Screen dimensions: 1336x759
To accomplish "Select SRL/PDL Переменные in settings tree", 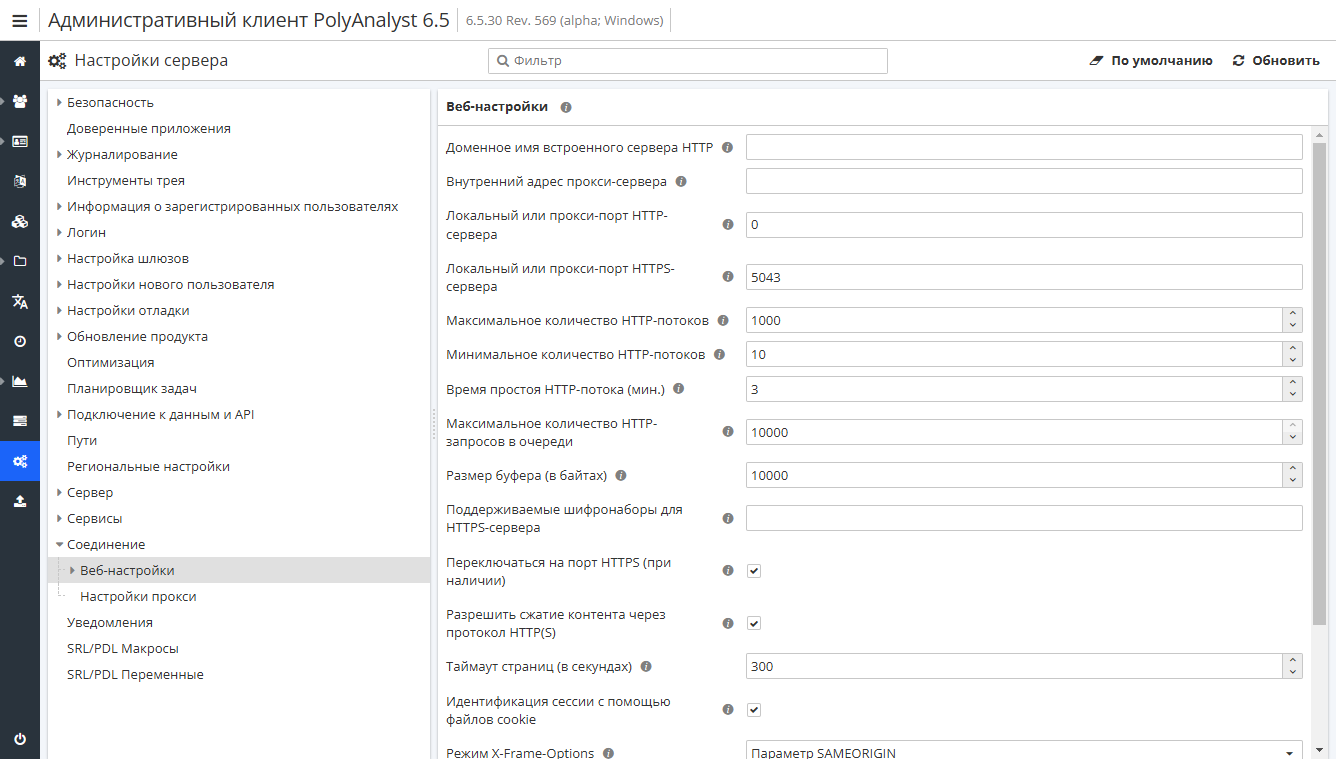I will 135,675.
